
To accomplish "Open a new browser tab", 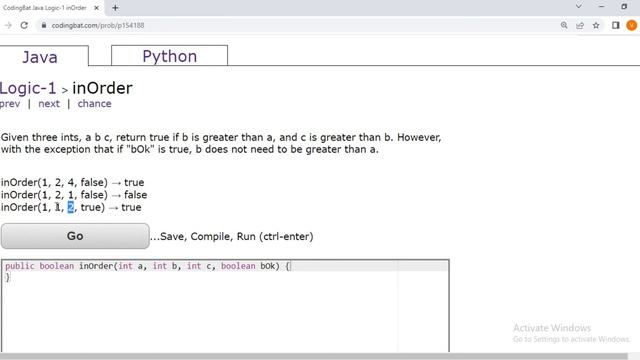I will point(115,8).
